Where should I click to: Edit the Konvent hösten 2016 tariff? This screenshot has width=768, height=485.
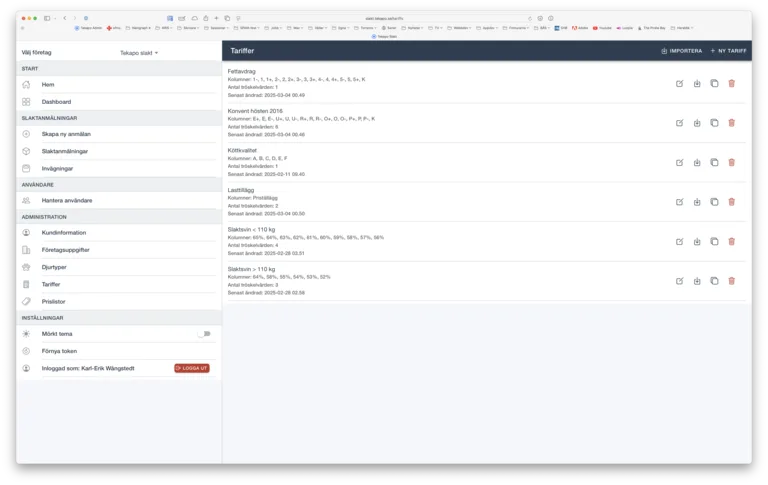pyautogui.click(x=679, y=123)
